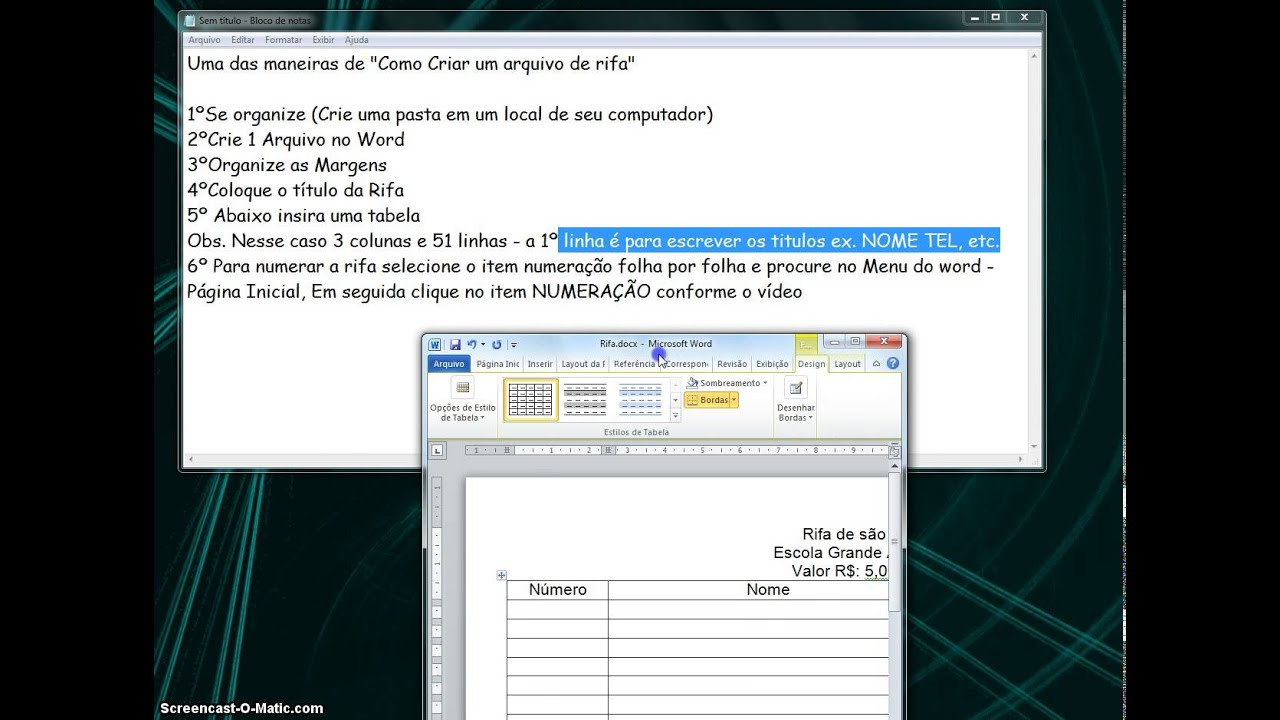The width and height of the screenshot is (1280, 720).
Task: Switch to the Revisão tab
Action: [x=732, y=364]
